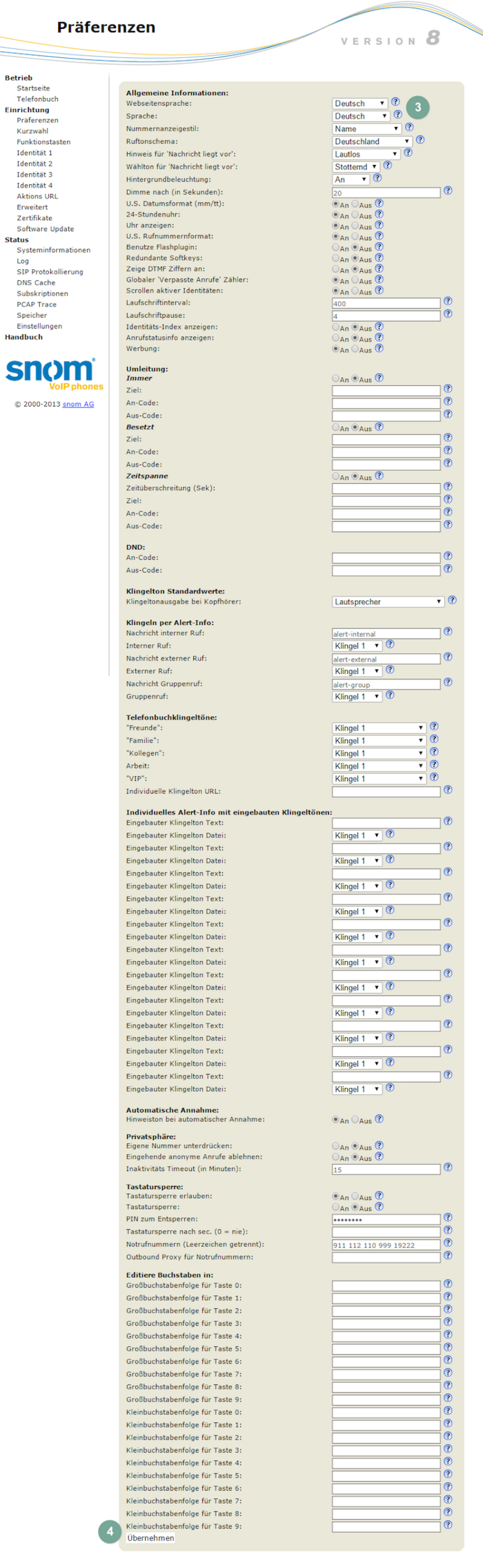Image resolution: width=483 pixels, height=1568 pixels.
Task: Click help icon beside Notrufnummern field
Action: (448, 1243)
